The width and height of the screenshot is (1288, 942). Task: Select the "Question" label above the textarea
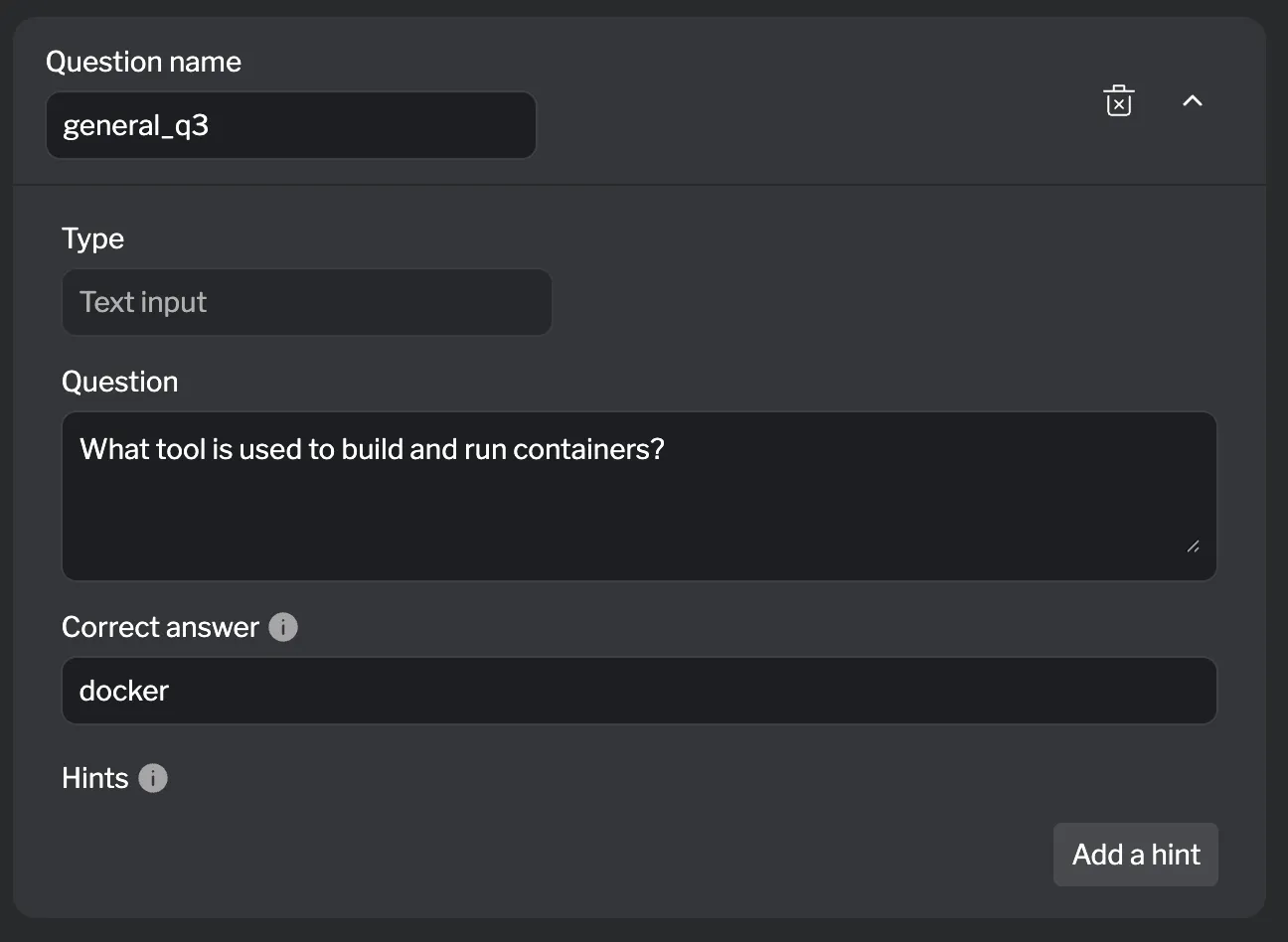click(119, 382)
